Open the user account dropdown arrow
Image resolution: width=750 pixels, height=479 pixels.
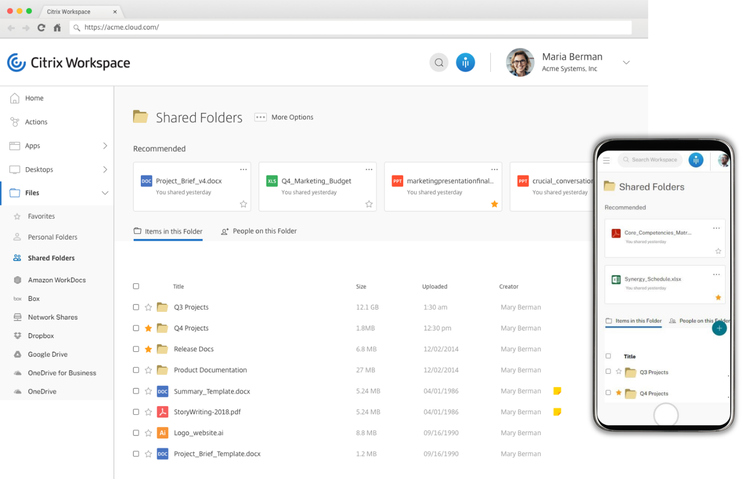626,63
